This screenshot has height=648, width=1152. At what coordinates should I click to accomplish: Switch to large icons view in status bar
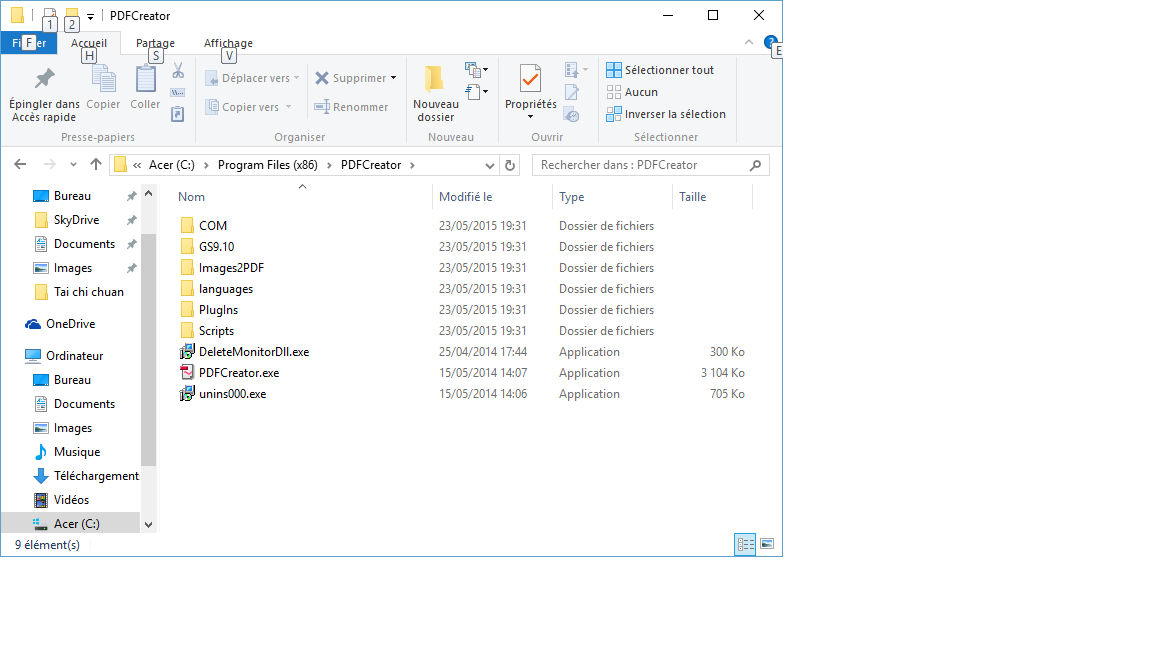coord(767,544)
